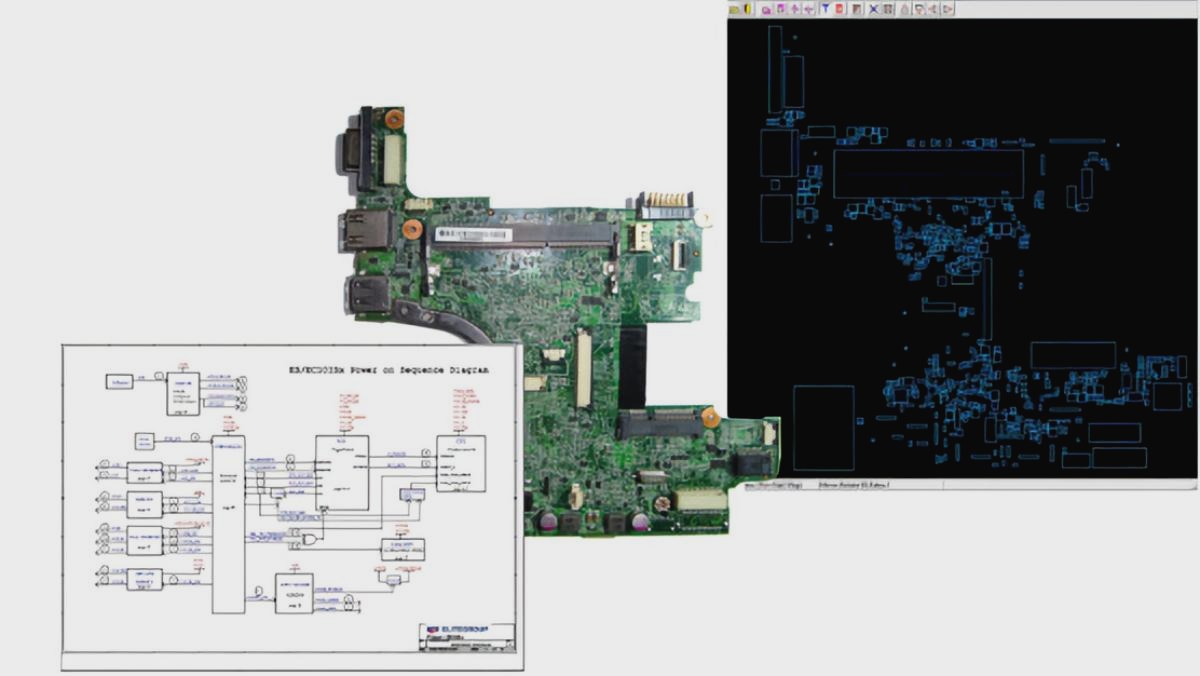Screen dimensions: 1200x676
Task: Click the magenta magnifier search icon
Action: [x=767, y=9]
